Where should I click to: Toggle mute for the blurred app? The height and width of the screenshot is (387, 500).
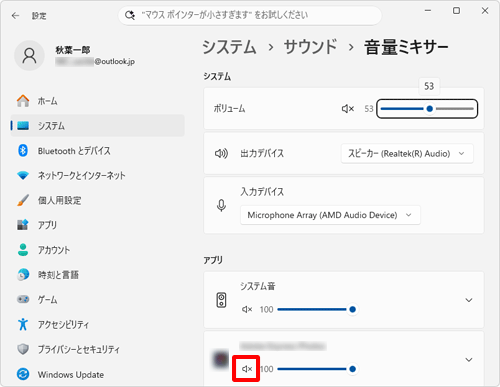point(247,369)
